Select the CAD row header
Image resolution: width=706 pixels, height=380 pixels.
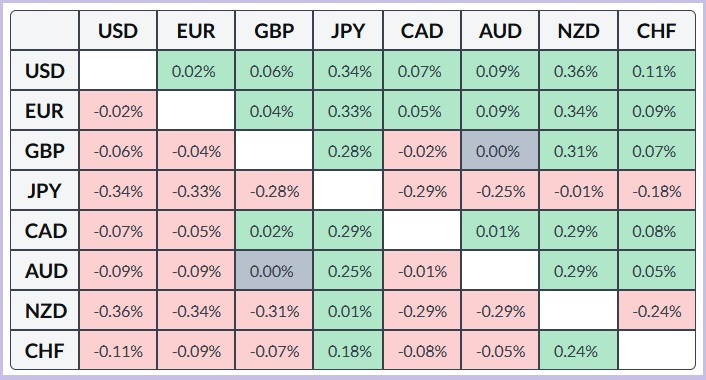pos(45,231)
